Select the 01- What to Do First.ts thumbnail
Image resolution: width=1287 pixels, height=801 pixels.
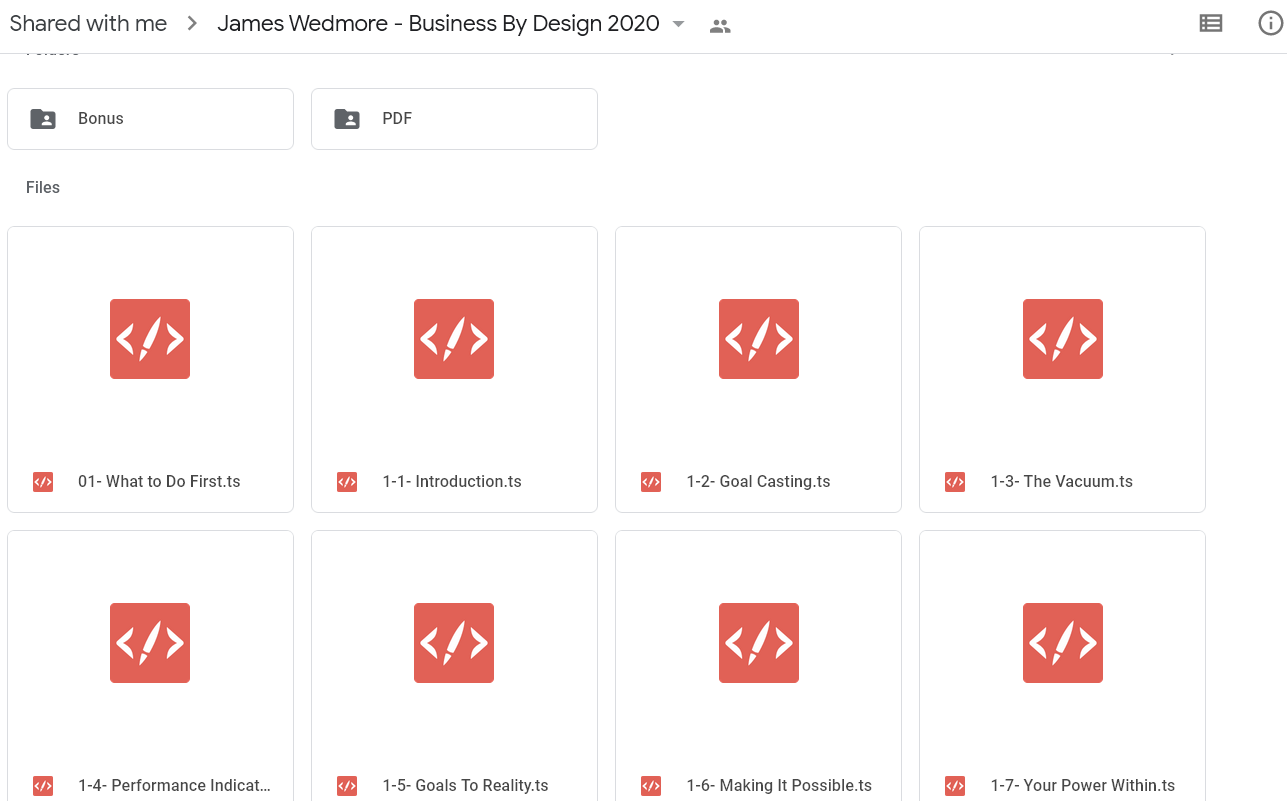coord(150,339)
